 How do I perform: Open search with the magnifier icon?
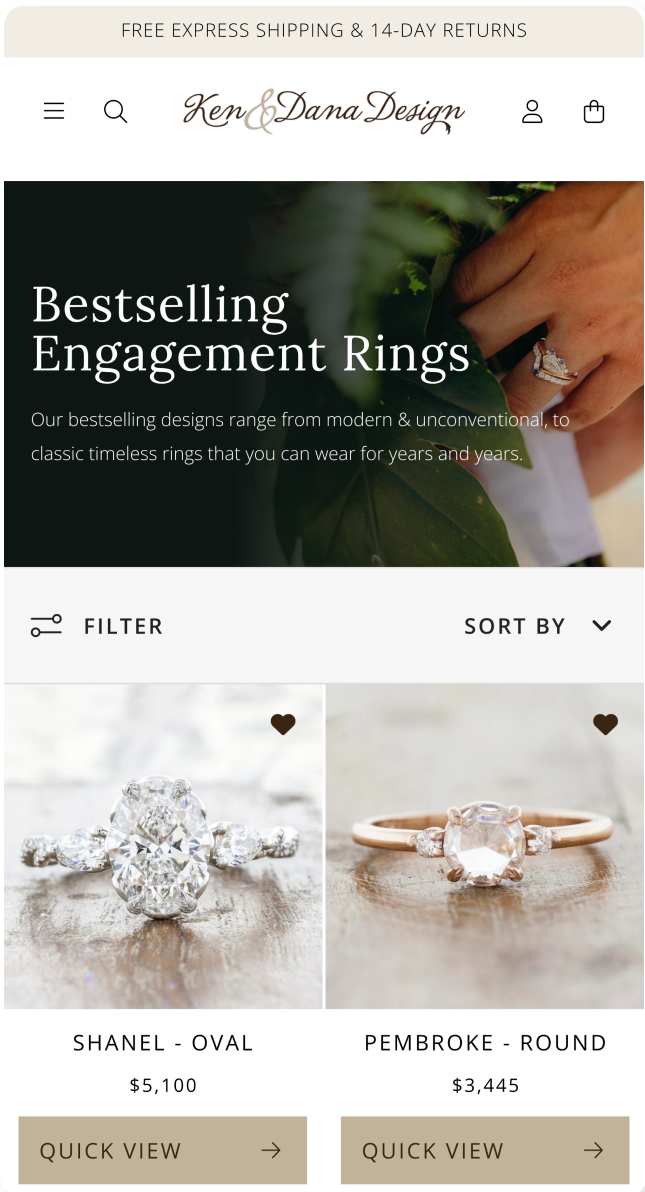coord(115,111)
